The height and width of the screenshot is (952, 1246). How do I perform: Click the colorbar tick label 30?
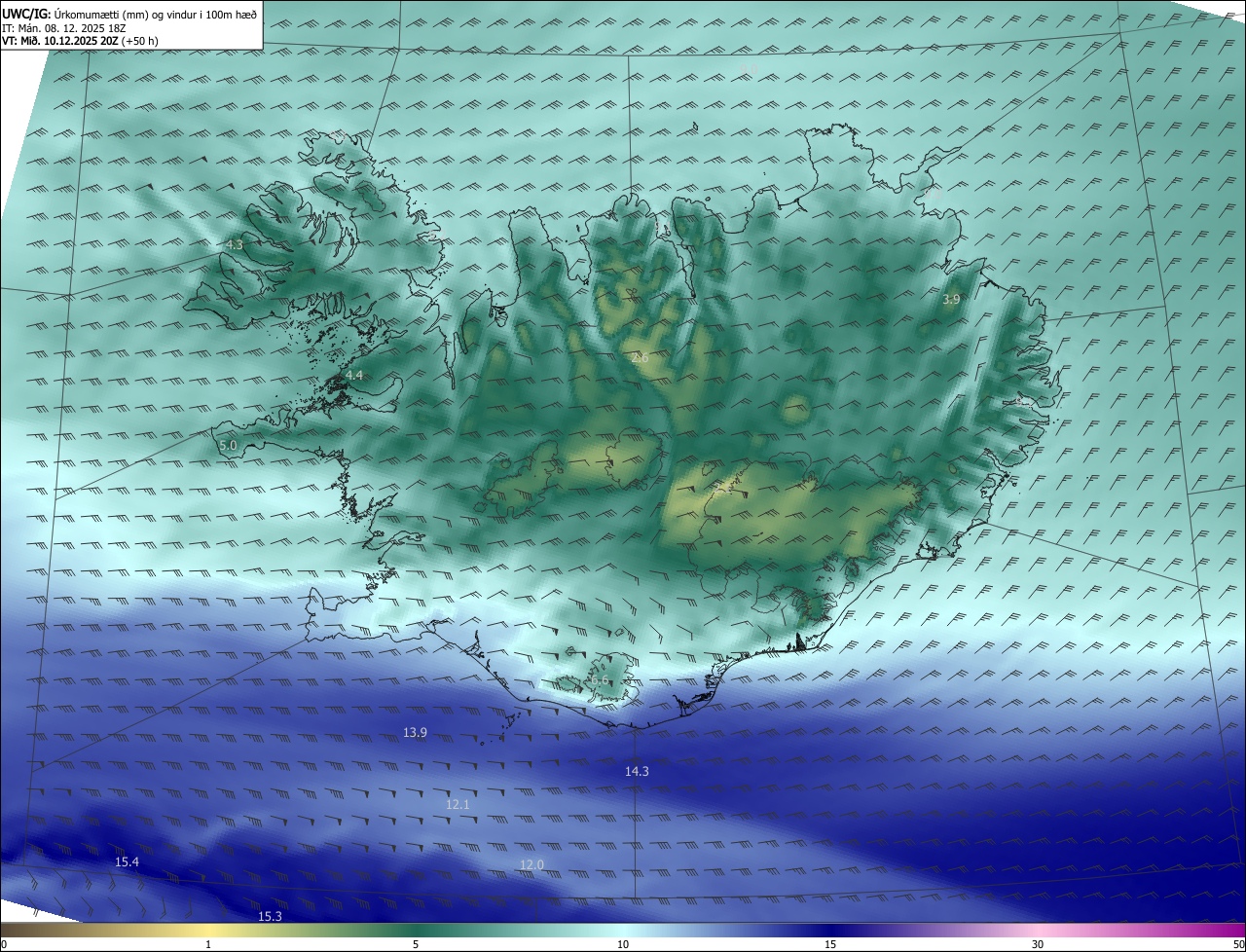click(1038, 944)
